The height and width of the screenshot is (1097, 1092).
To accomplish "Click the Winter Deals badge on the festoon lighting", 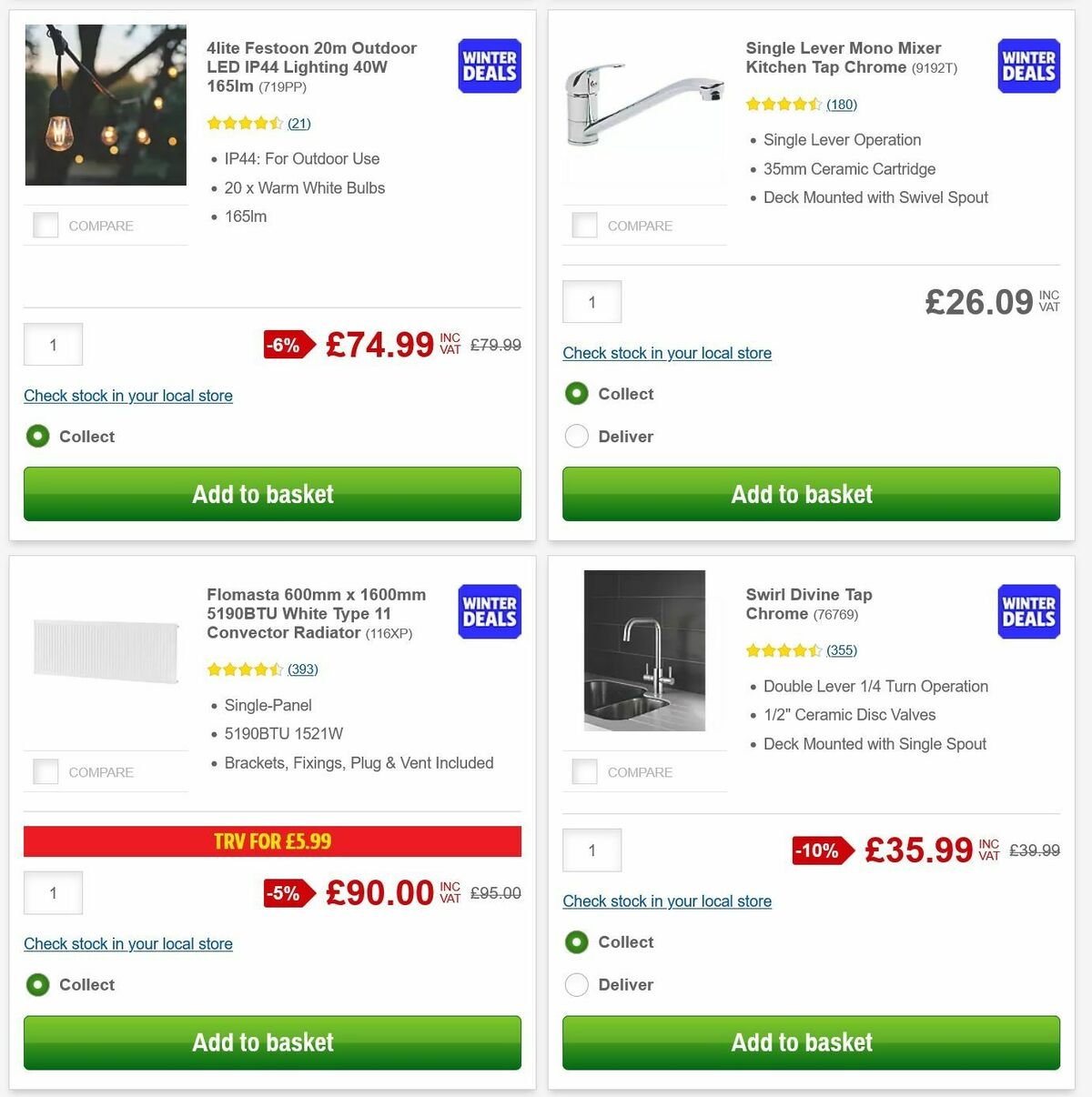I will pos(489,65).
